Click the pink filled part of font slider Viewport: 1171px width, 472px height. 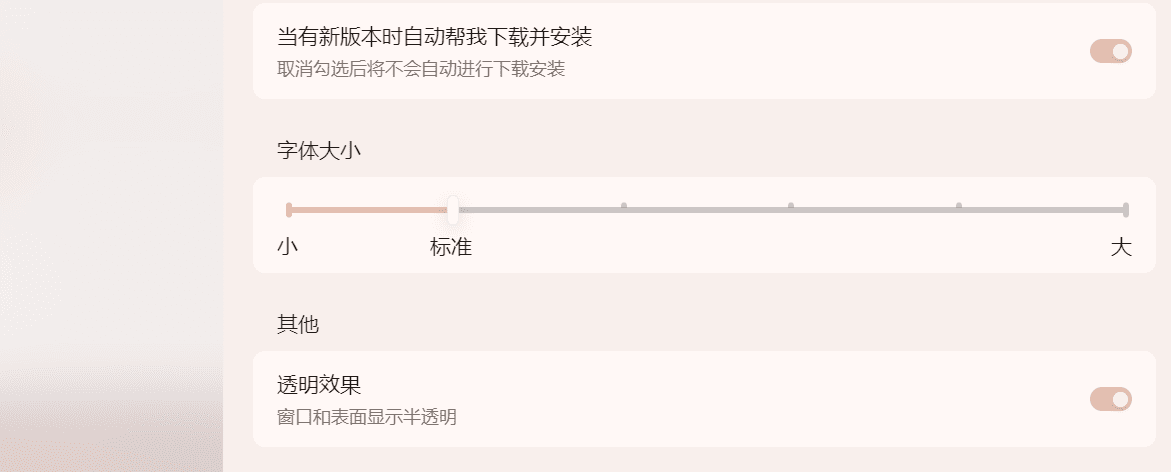368,210
